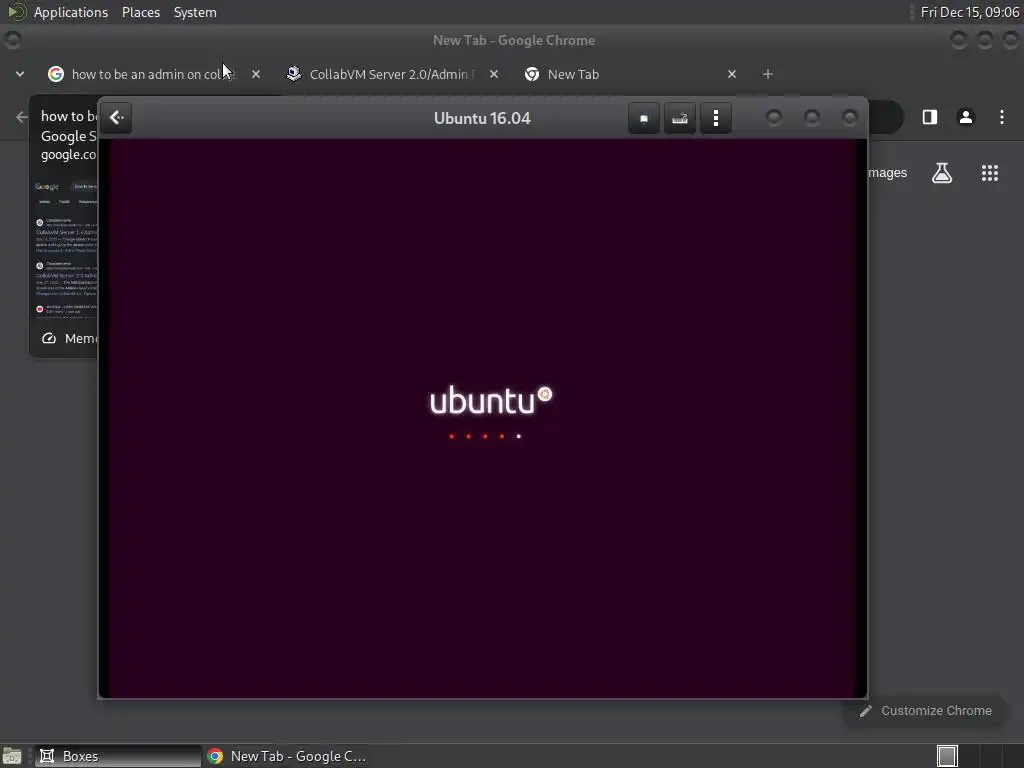Select Google Chrome in the taskbar
Screen dimensions: 1024x768
coord(287,756)
